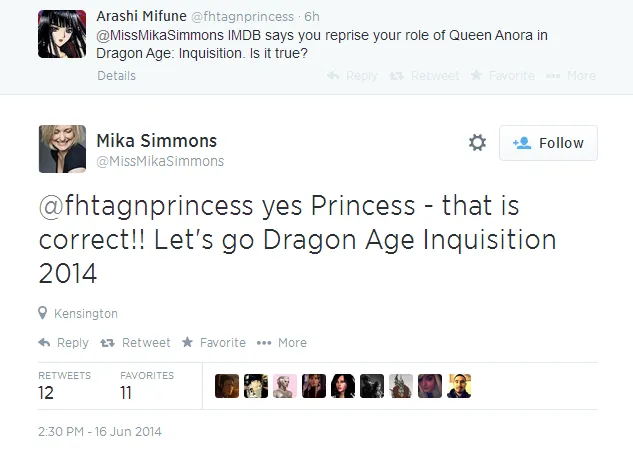Open the 2:30 PM - 16 Jun 2014 timestamp

99,432
